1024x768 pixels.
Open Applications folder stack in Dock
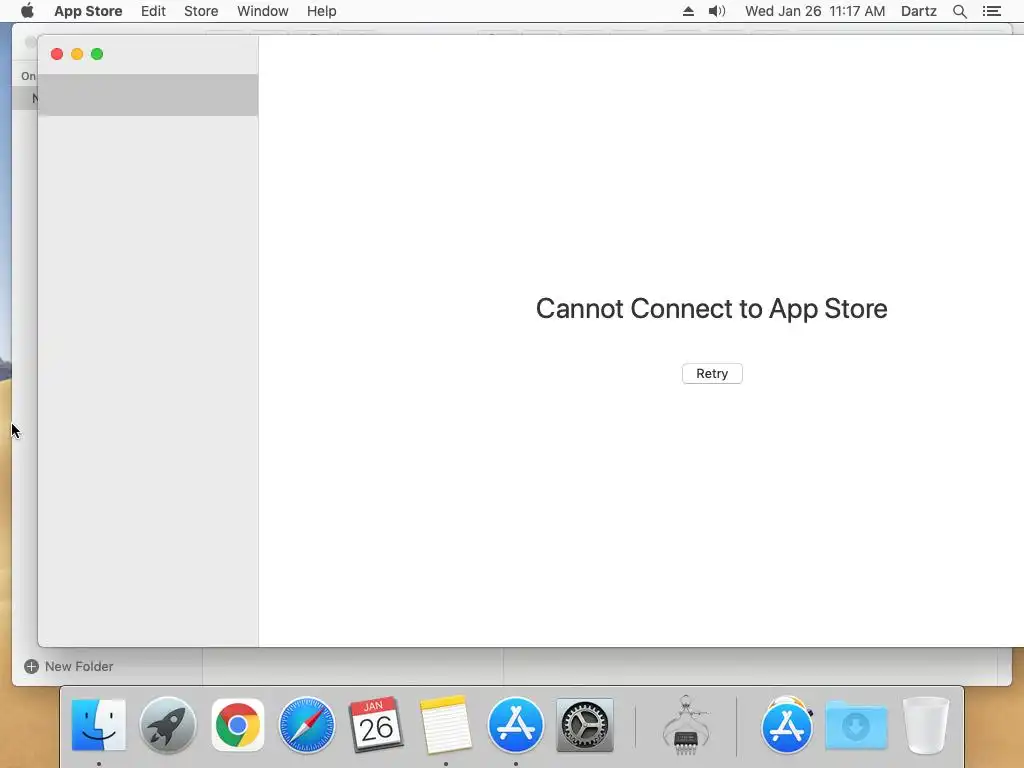click(787, 725)
